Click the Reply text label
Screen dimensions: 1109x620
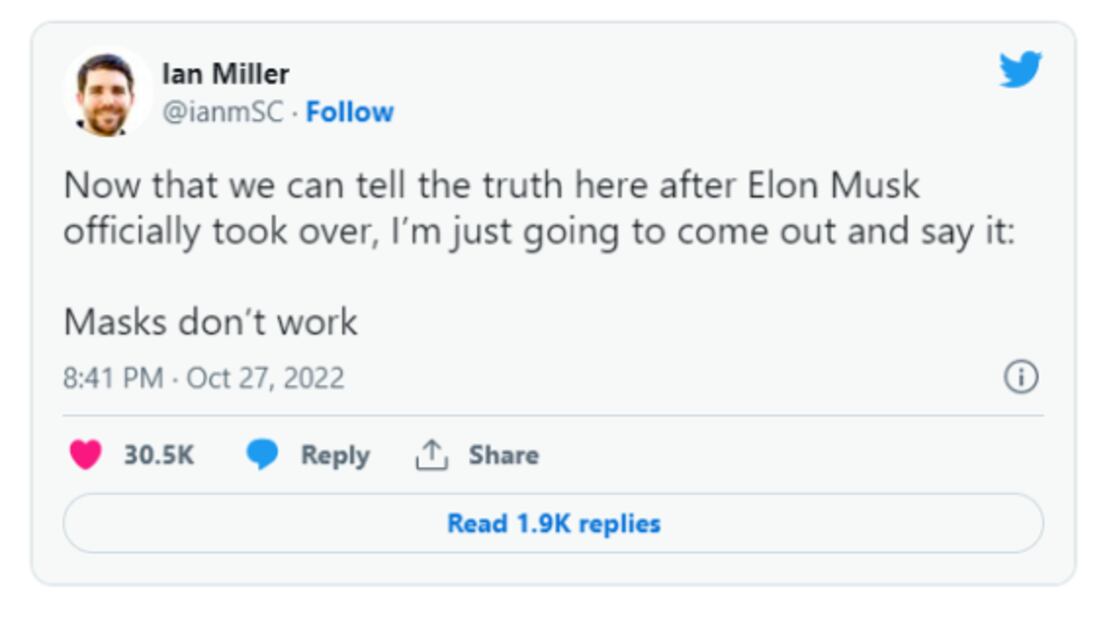click(x=335, y=455)
